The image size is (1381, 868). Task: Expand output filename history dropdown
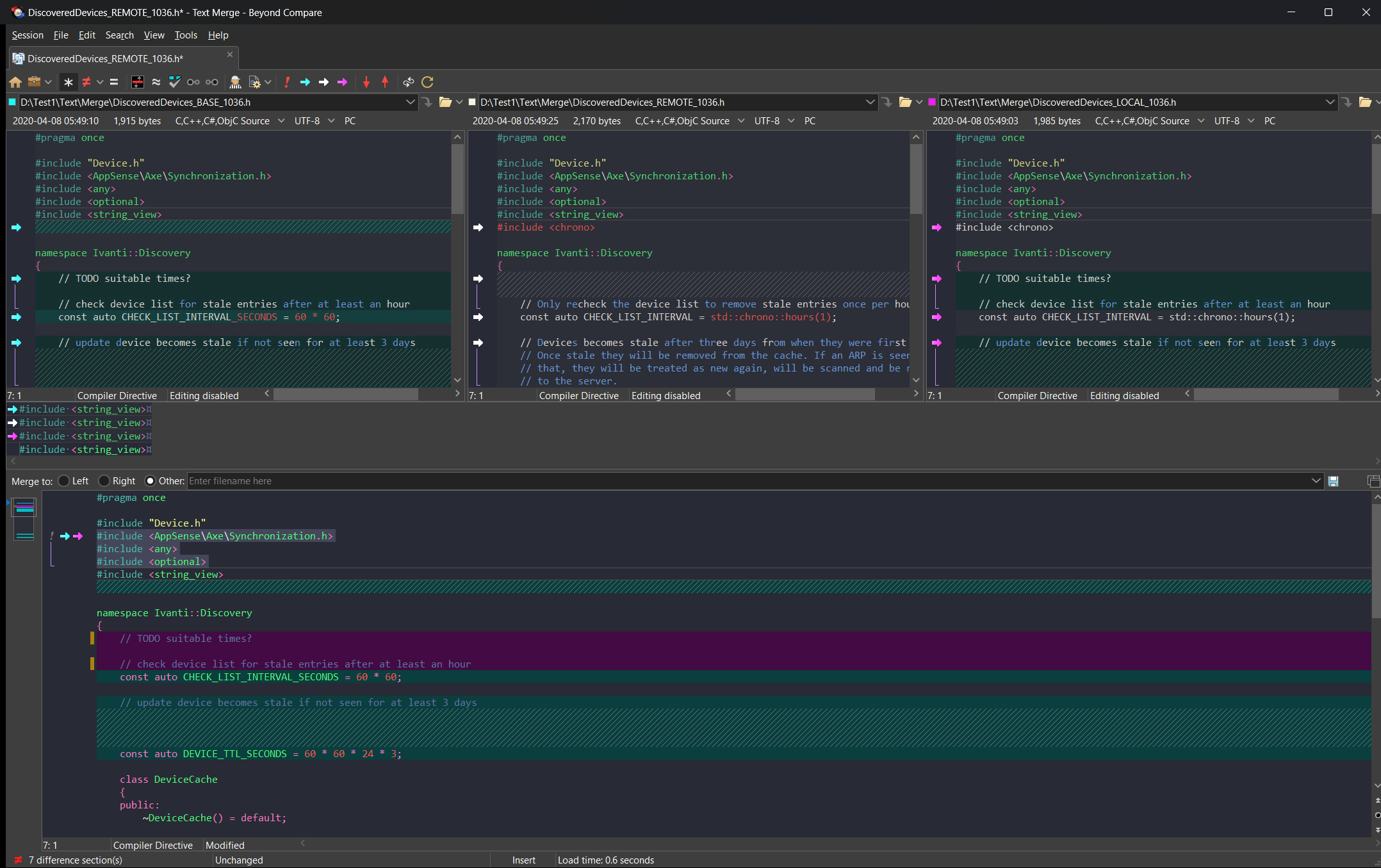1316,481
